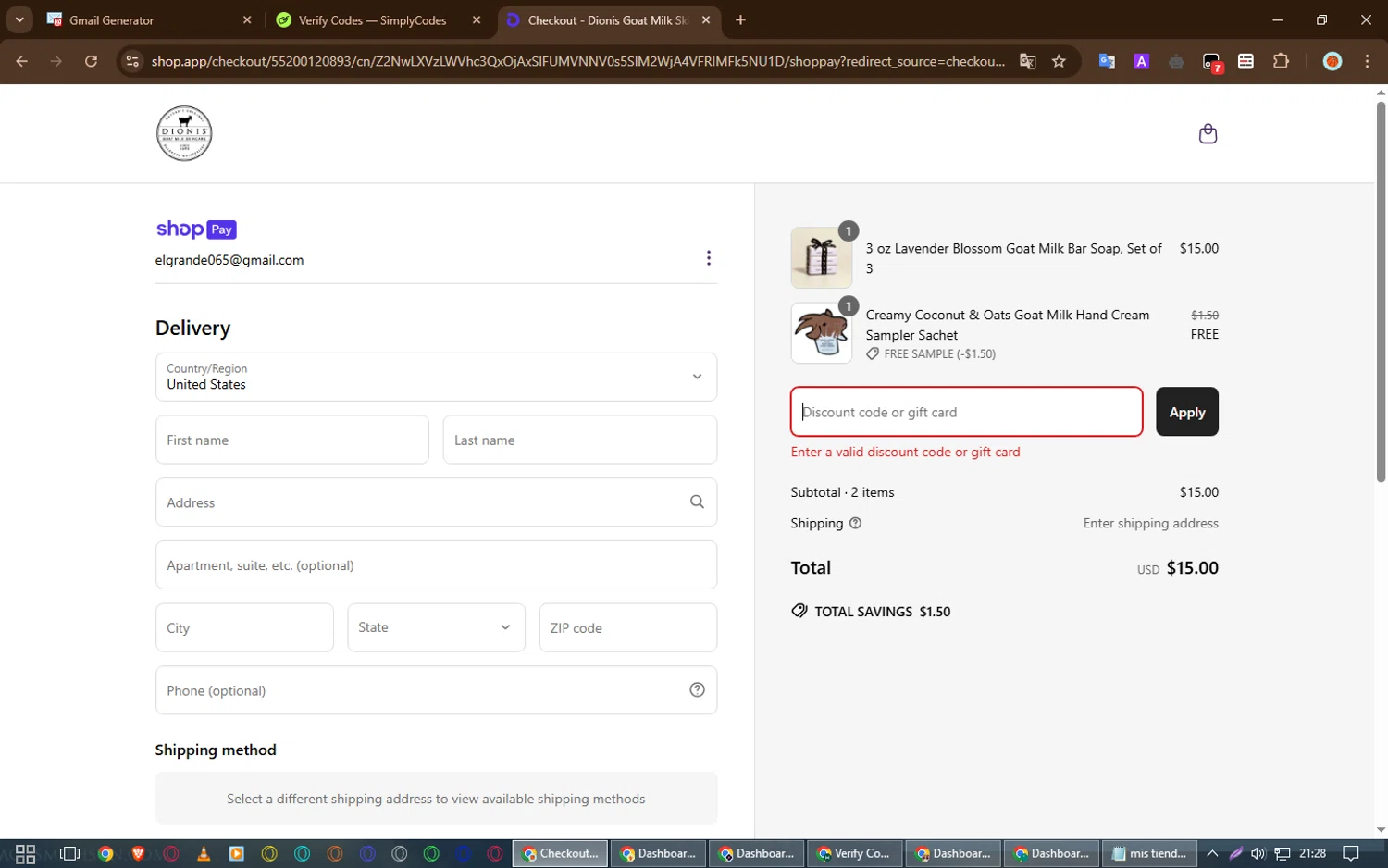Click the City field
The image size is (1388, 868).
pyautogui.click(x=244, y=627)
